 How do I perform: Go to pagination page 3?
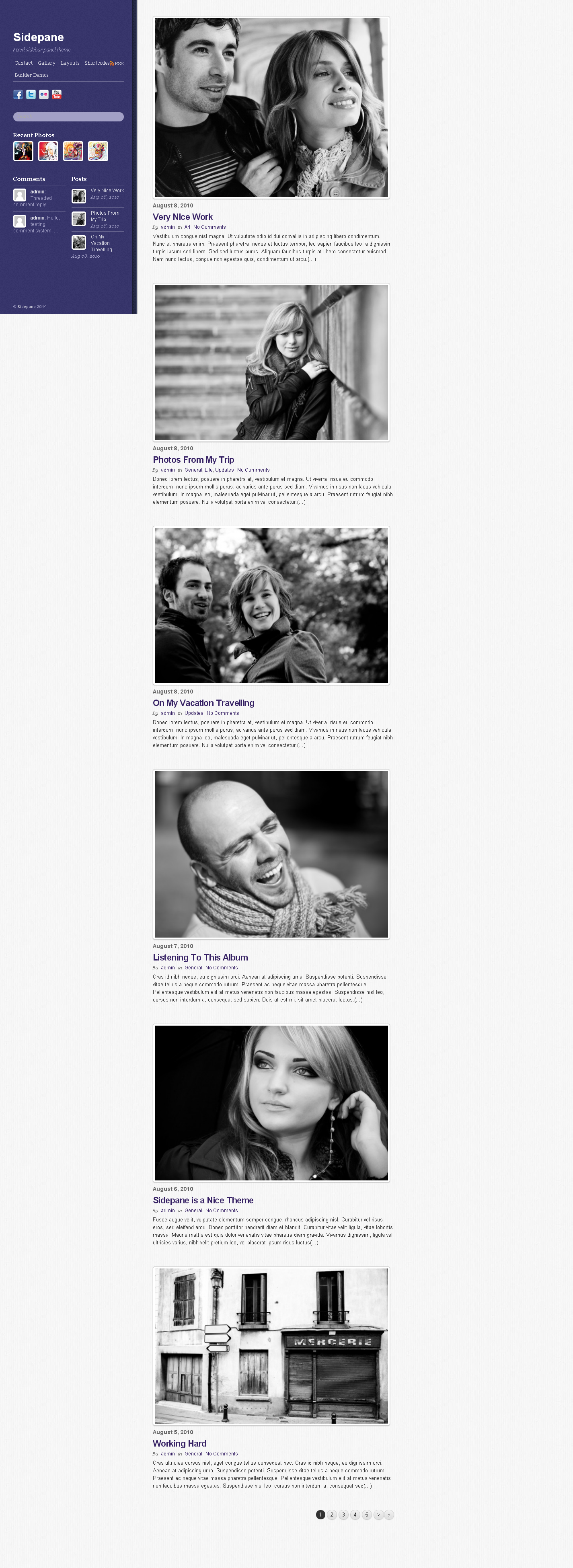pos(343,1515)
